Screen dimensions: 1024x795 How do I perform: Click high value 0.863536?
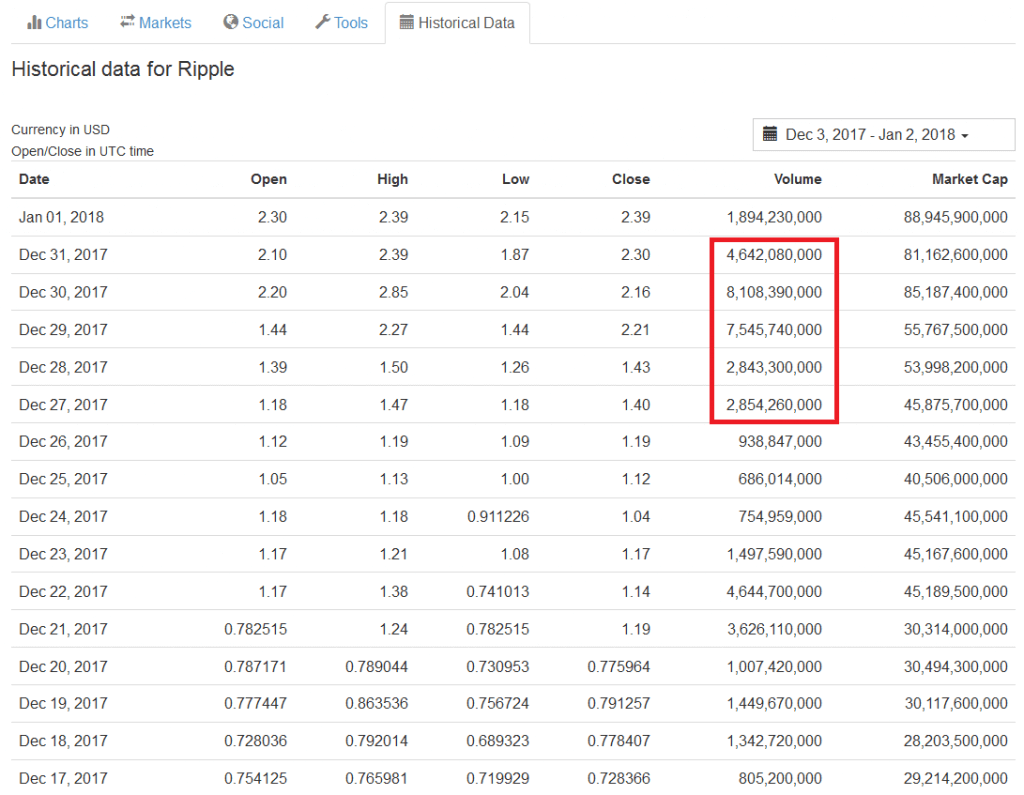377,704
